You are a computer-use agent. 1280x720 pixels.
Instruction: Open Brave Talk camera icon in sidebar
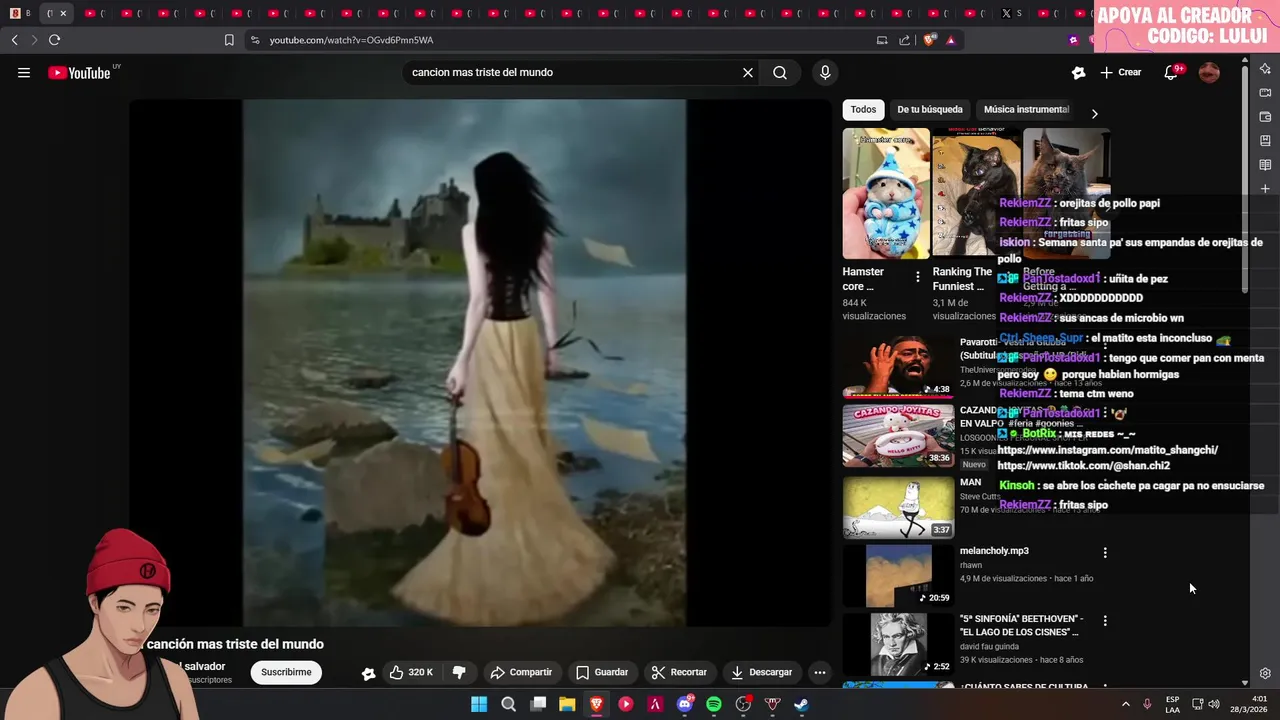pyautogui.click(x=1265, y=93)
